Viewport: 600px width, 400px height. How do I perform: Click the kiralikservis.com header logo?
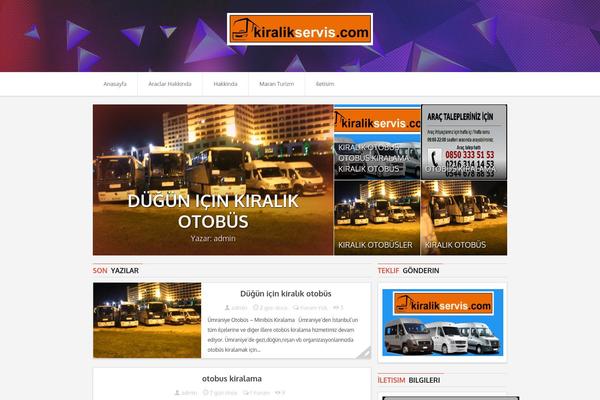pyautogui.click(x=300, y=29)
